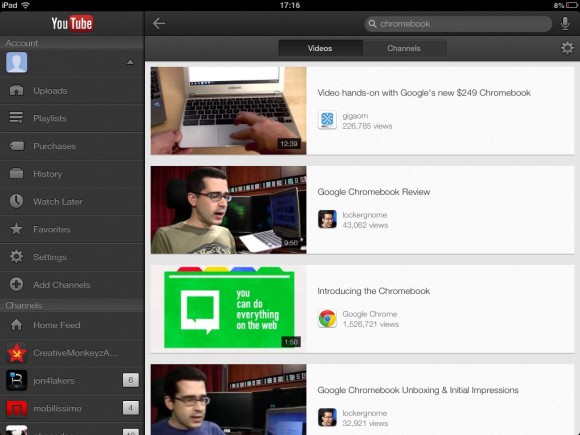Open search filter gear icon
The height and width of the screenshot is (435, 580).
(567, 48)
